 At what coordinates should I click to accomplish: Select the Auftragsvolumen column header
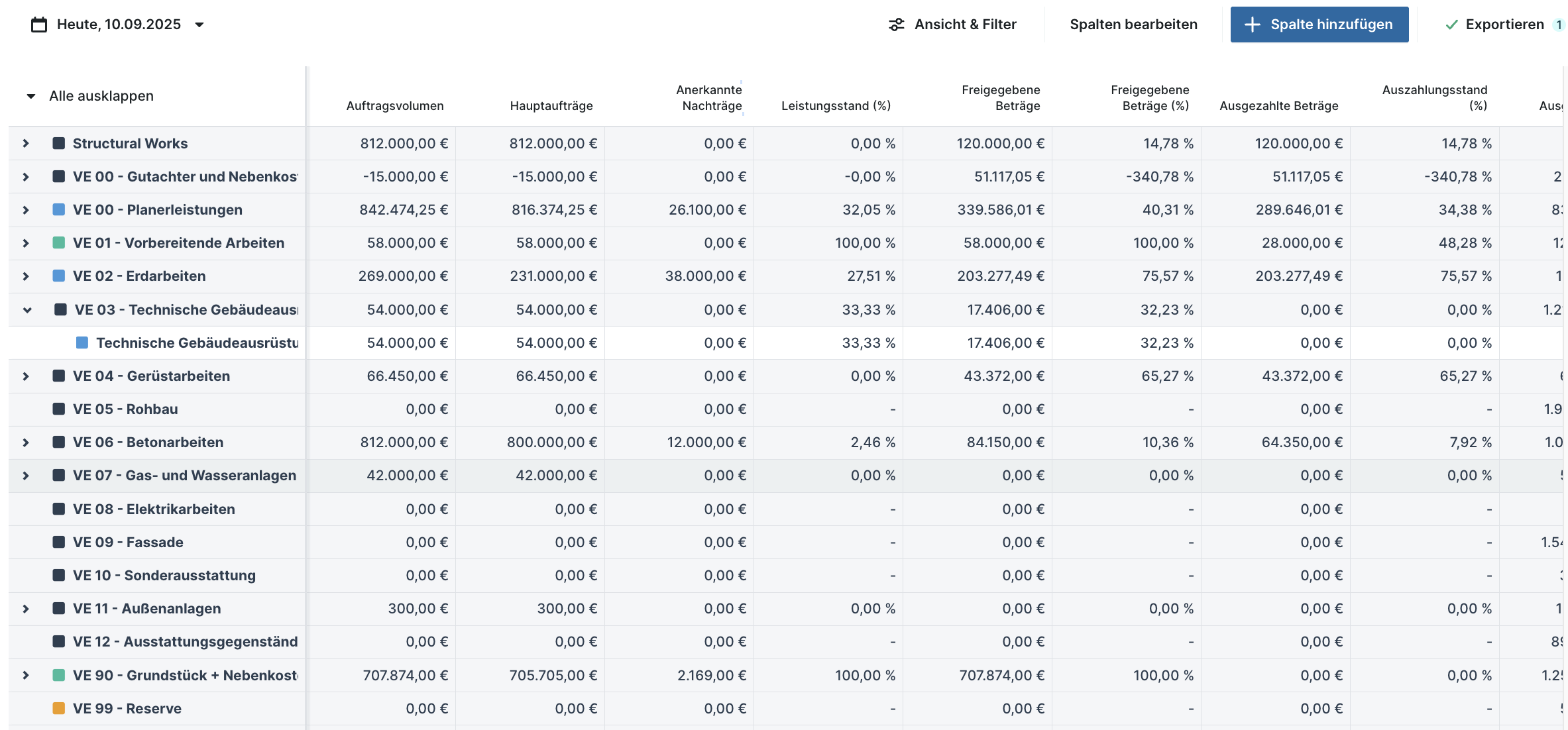395,105
